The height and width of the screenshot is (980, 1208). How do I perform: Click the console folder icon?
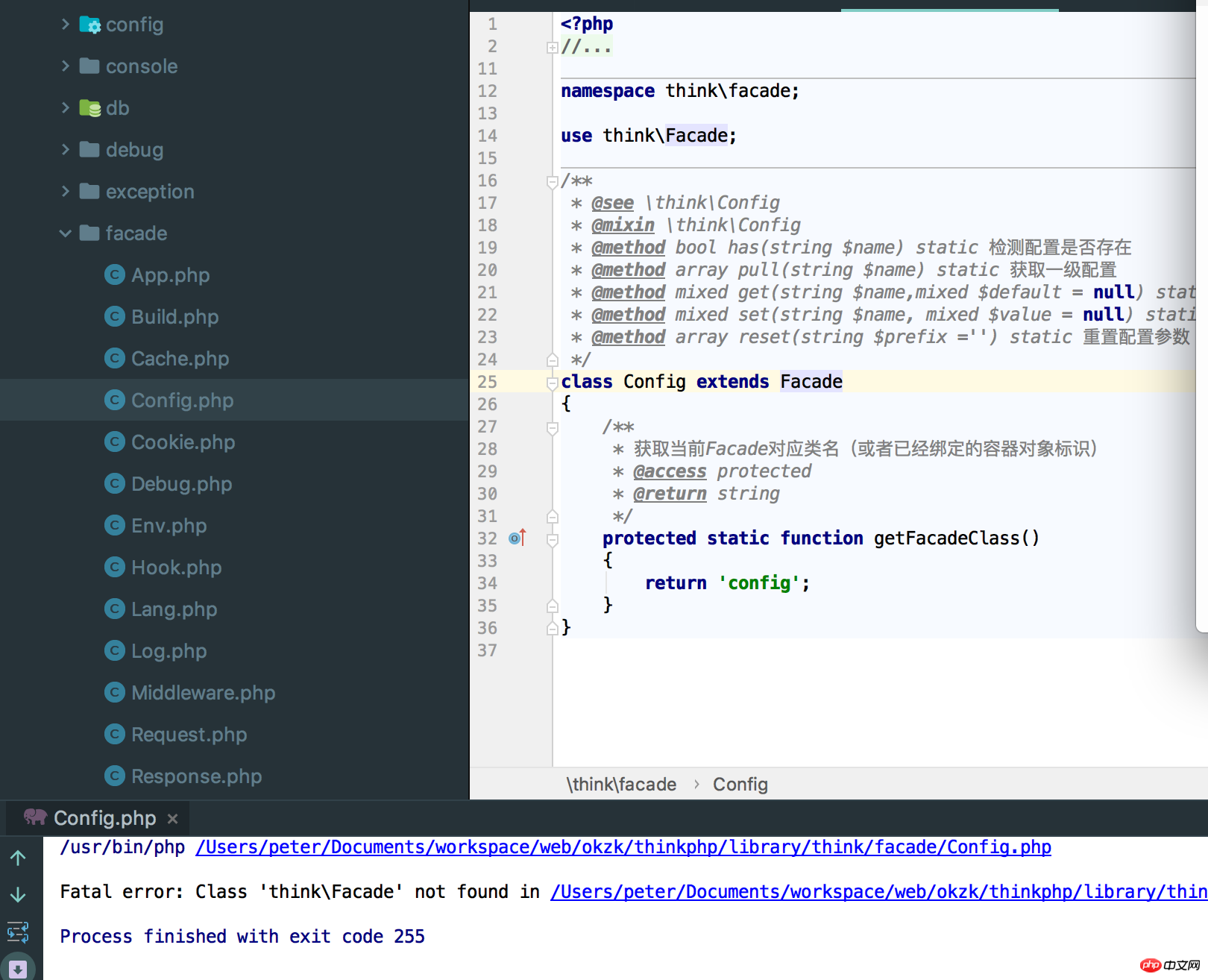pos(89,66)
